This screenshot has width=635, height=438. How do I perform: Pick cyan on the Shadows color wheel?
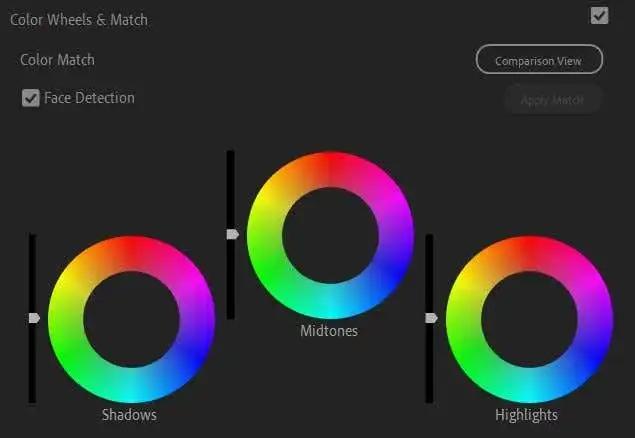pyautogui.click(x=131, y=385)
